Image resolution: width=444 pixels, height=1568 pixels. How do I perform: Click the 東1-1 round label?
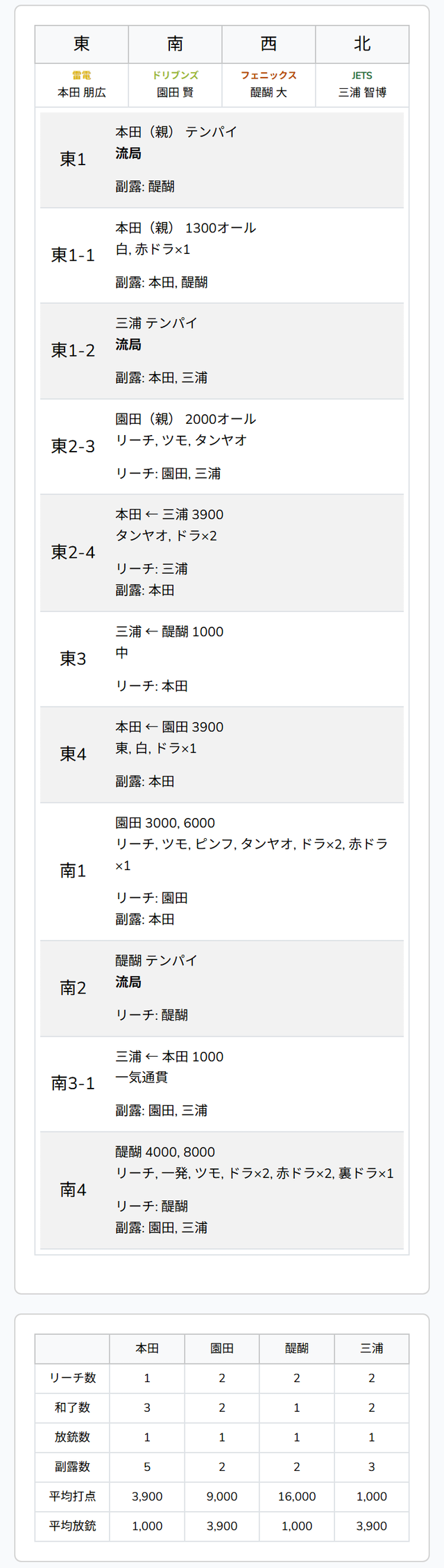73,255
